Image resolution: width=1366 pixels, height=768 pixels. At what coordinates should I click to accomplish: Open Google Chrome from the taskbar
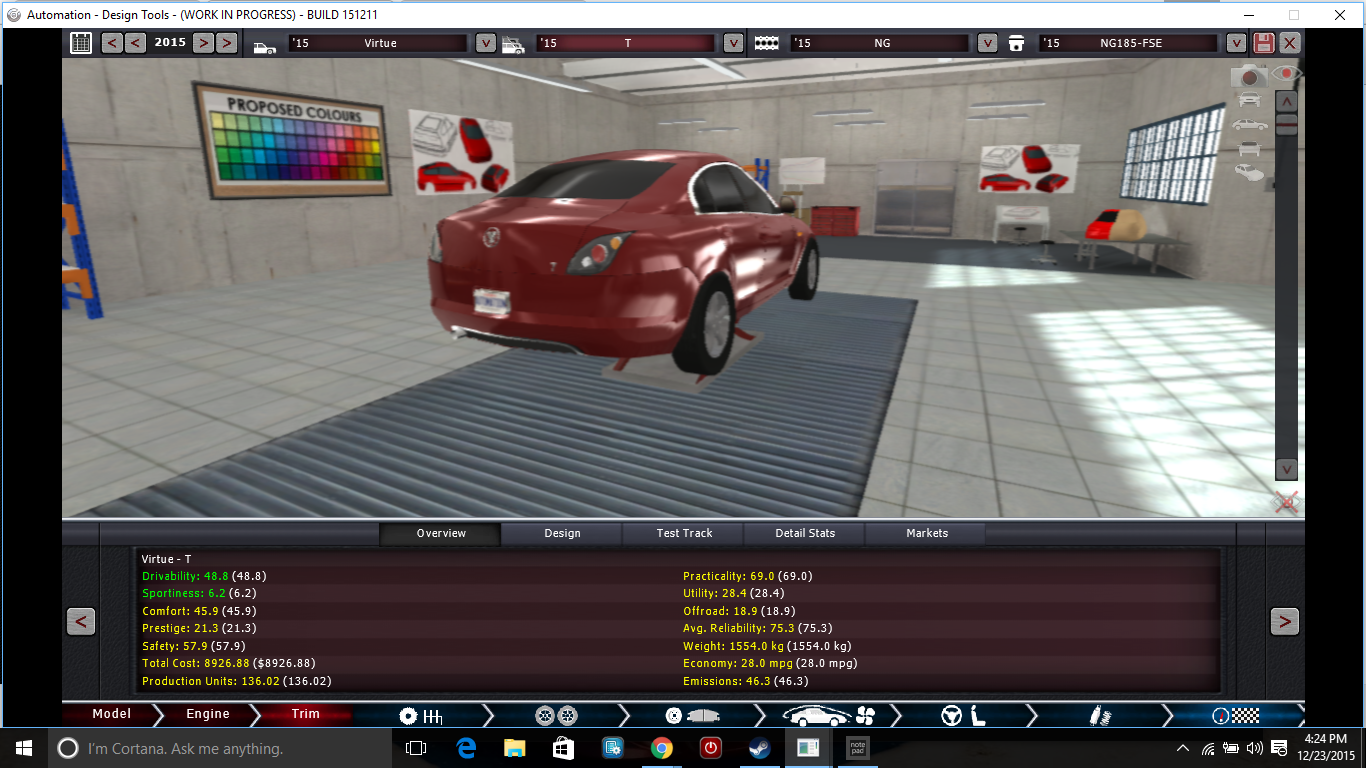click(661, 748)
